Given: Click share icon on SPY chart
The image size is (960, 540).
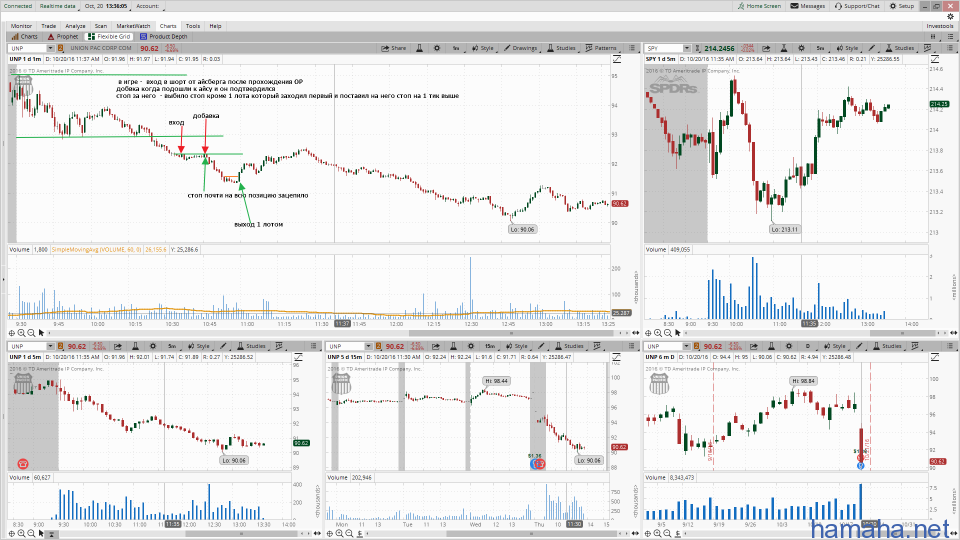Looking at the screenshot, I should pyautogui.click(x=766, y=48).
